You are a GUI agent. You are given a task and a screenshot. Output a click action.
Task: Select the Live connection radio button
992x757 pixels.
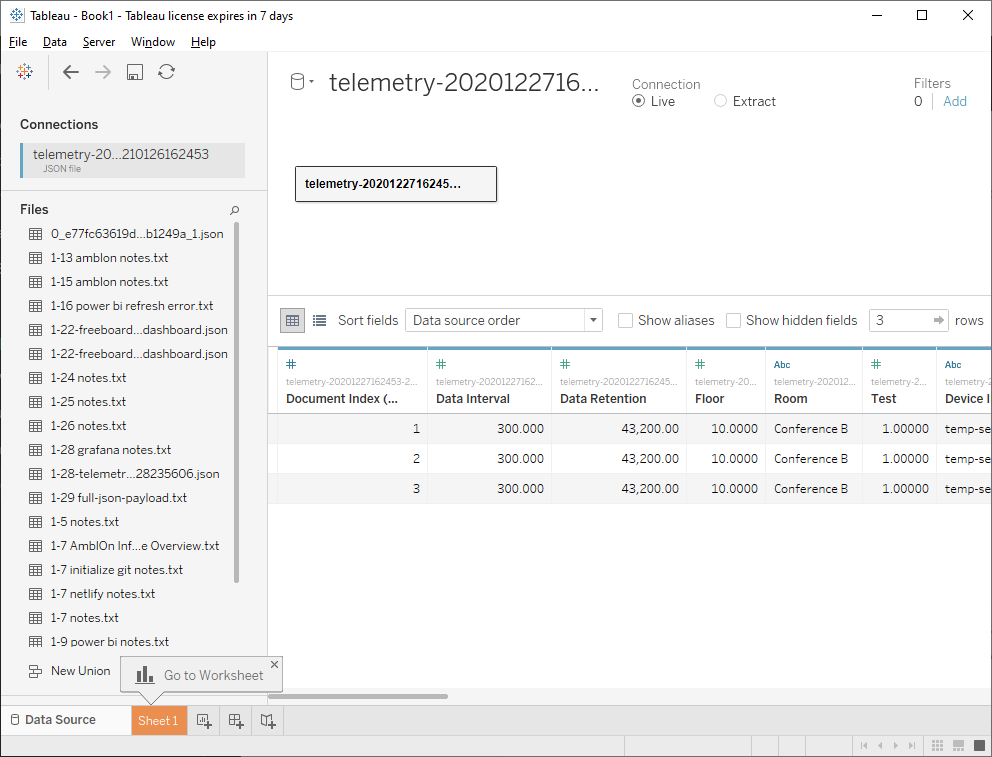pos(638,101)
